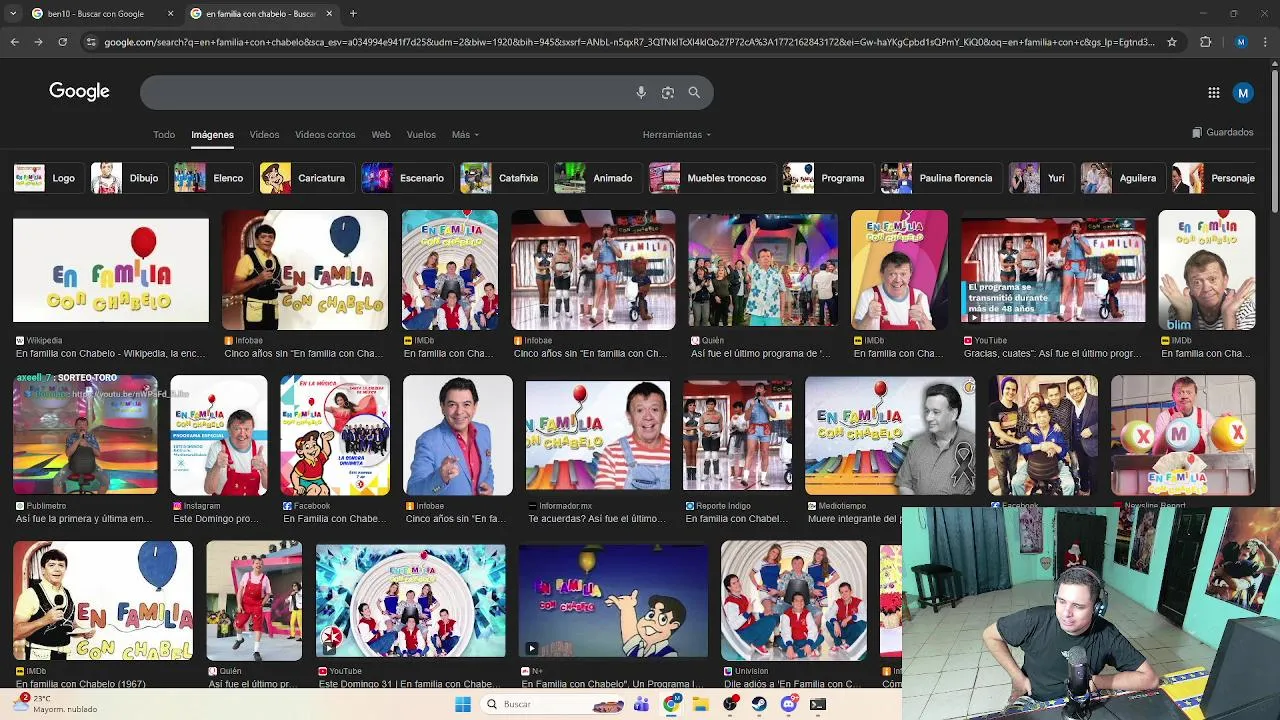1280x720 pixels.
Task: Open the Windows Start menu
Action: point(463,704)
